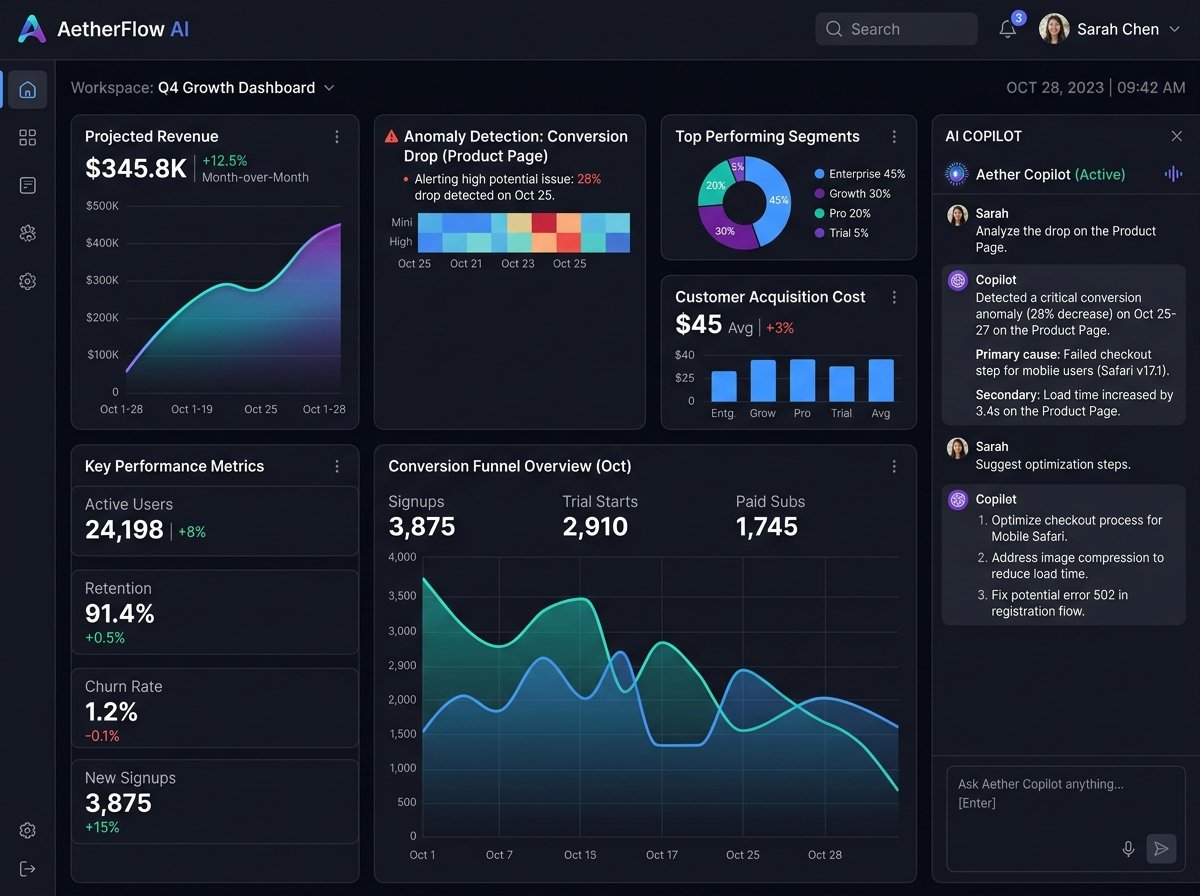This screenshot has height=896, width=1200.
Task: Click the logout icon in sidebar
Action: pyautogui.click(x=28, y=868)
